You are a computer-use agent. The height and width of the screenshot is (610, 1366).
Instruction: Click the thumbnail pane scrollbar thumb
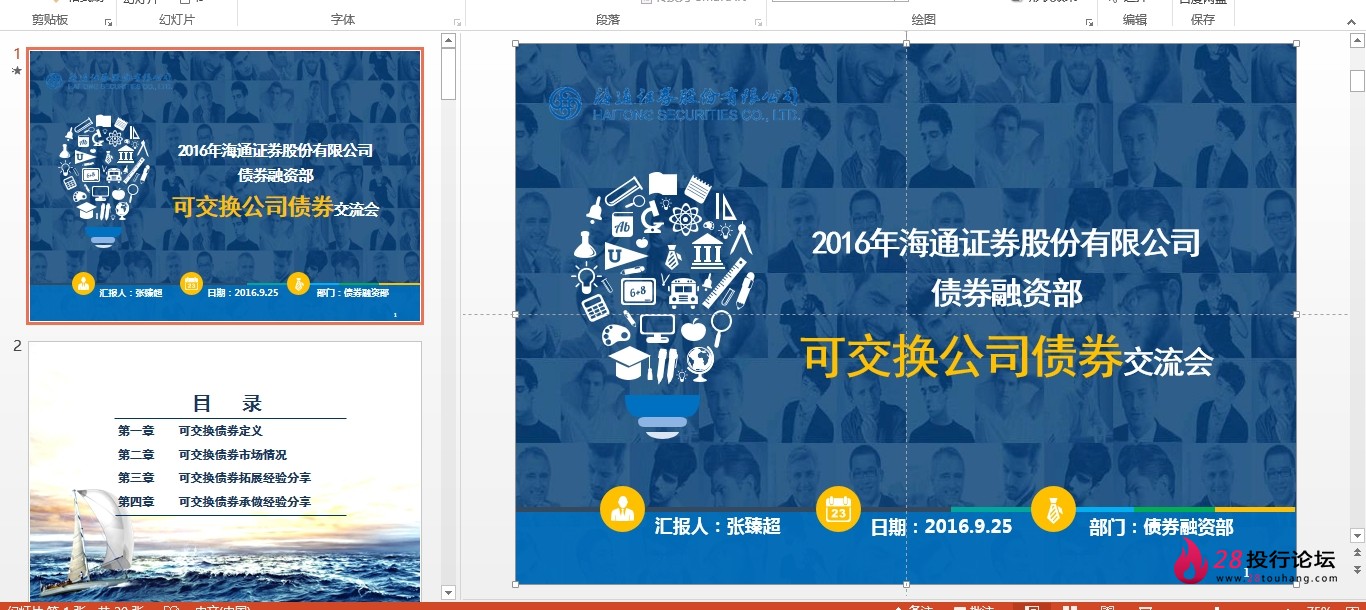click(x=449, y=74)
